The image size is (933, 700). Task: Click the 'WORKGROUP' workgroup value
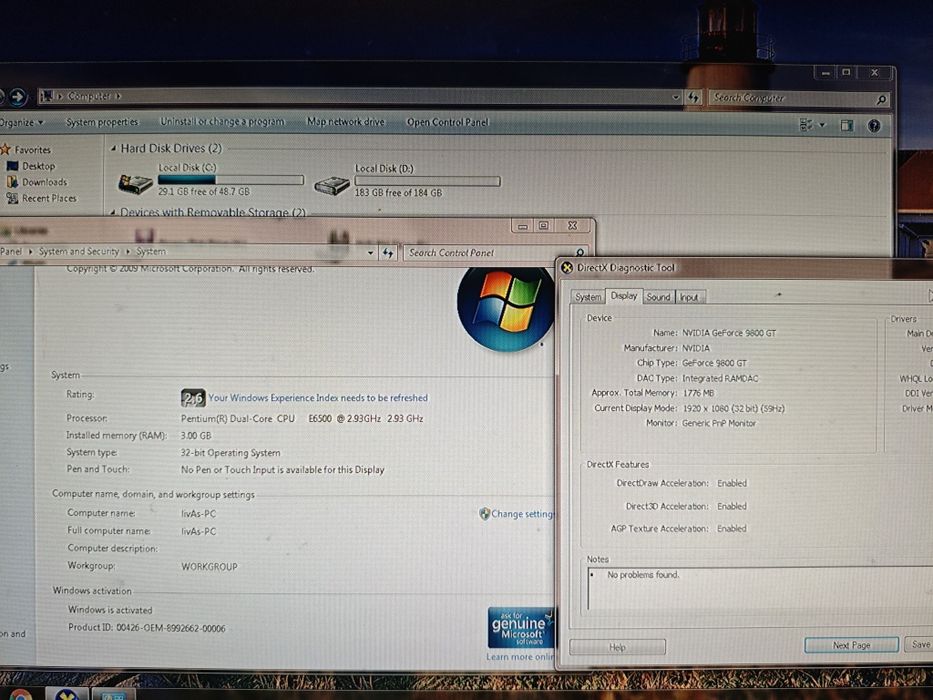point(209,567)
